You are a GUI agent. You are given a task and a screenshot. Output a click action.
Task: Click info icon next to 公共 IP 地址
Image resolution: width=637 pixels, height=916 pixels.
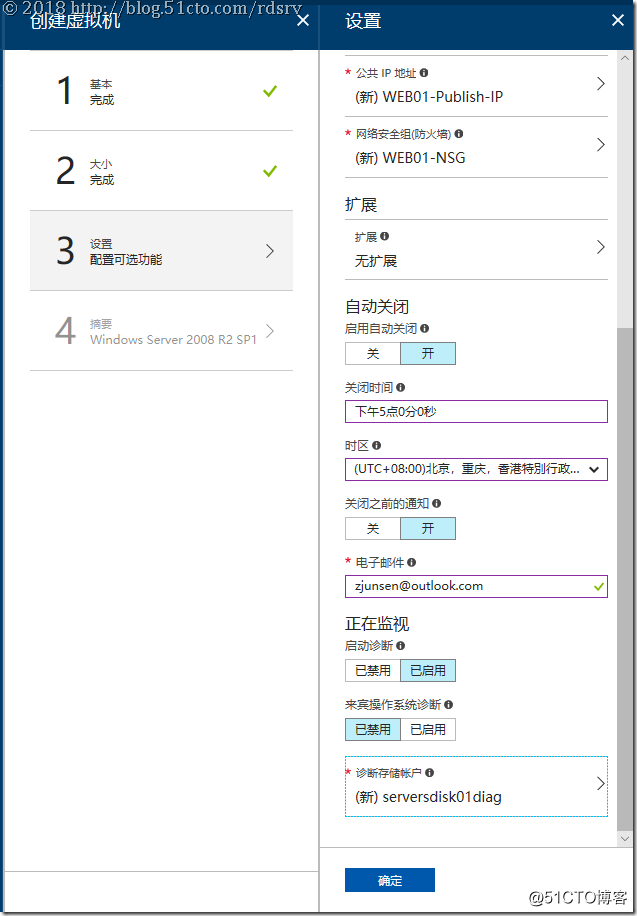(x=425, y=73)
